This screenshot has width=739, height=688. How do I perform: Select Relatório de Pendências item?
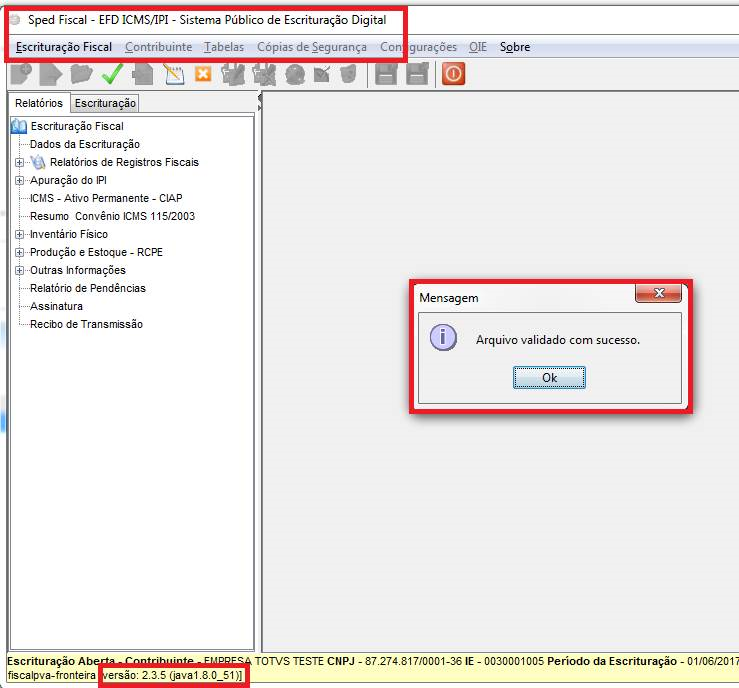coord(88,288)
